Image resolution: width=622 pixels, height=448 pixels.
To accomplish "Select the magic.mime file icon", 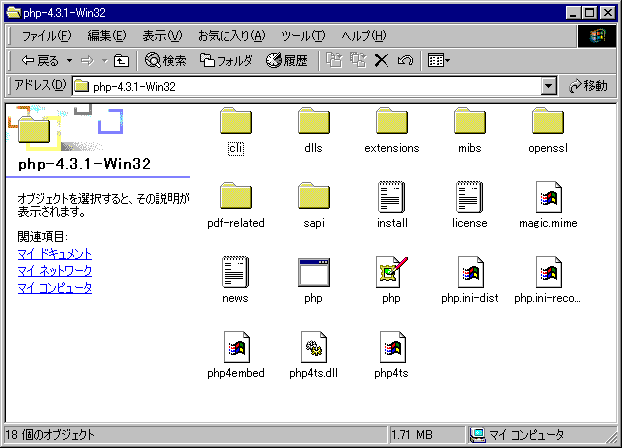I will (549, 197).
